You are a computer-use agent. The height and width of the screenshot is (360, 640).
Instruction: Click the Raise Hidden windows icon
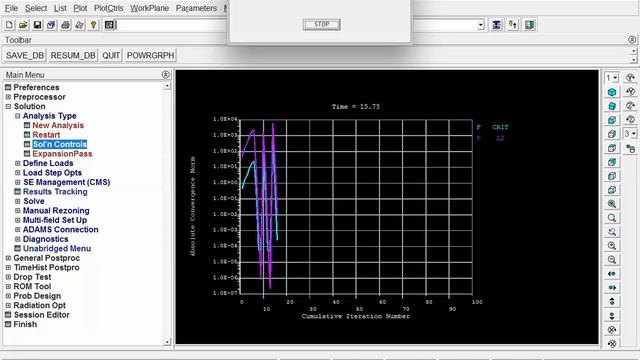(x=496, y=25)
